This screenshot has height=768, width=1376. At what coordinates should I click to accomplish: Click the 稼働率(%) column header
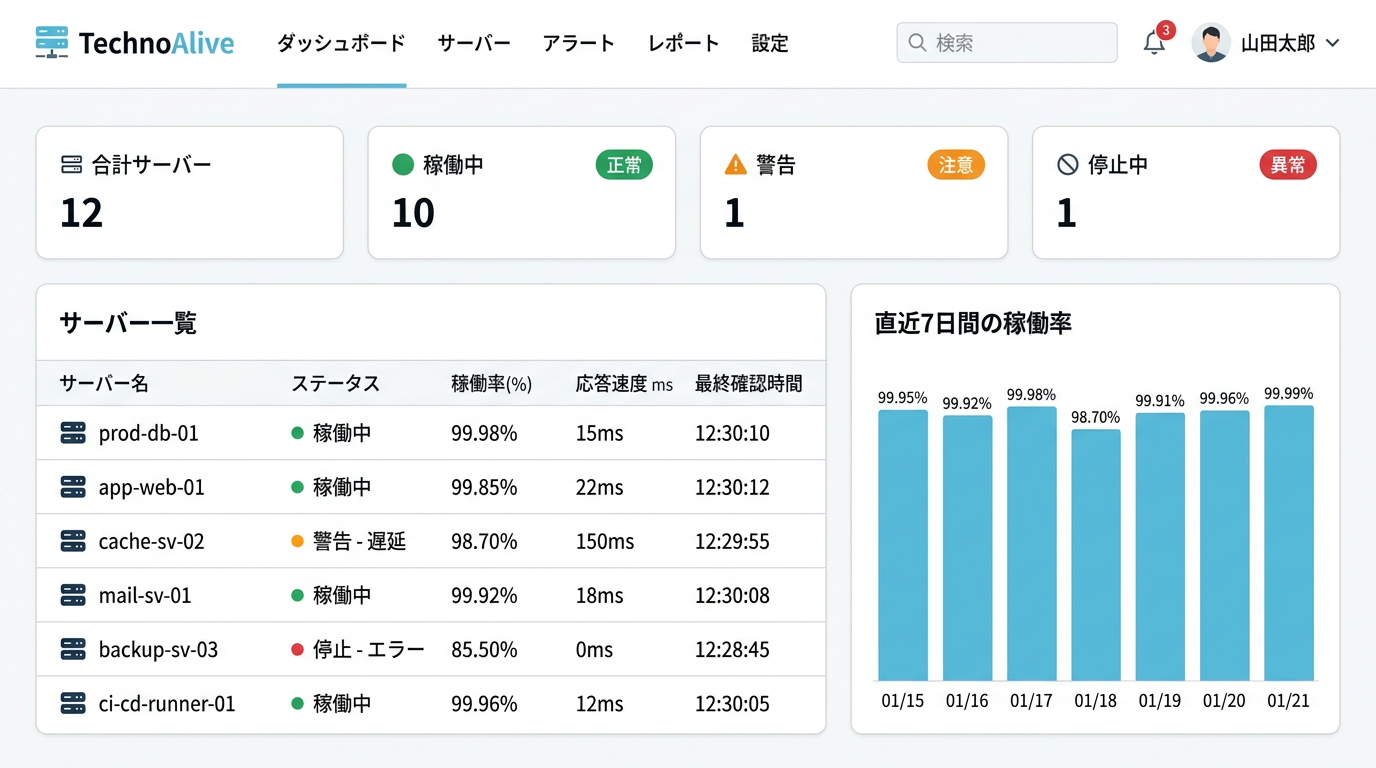tap(491, 383)
